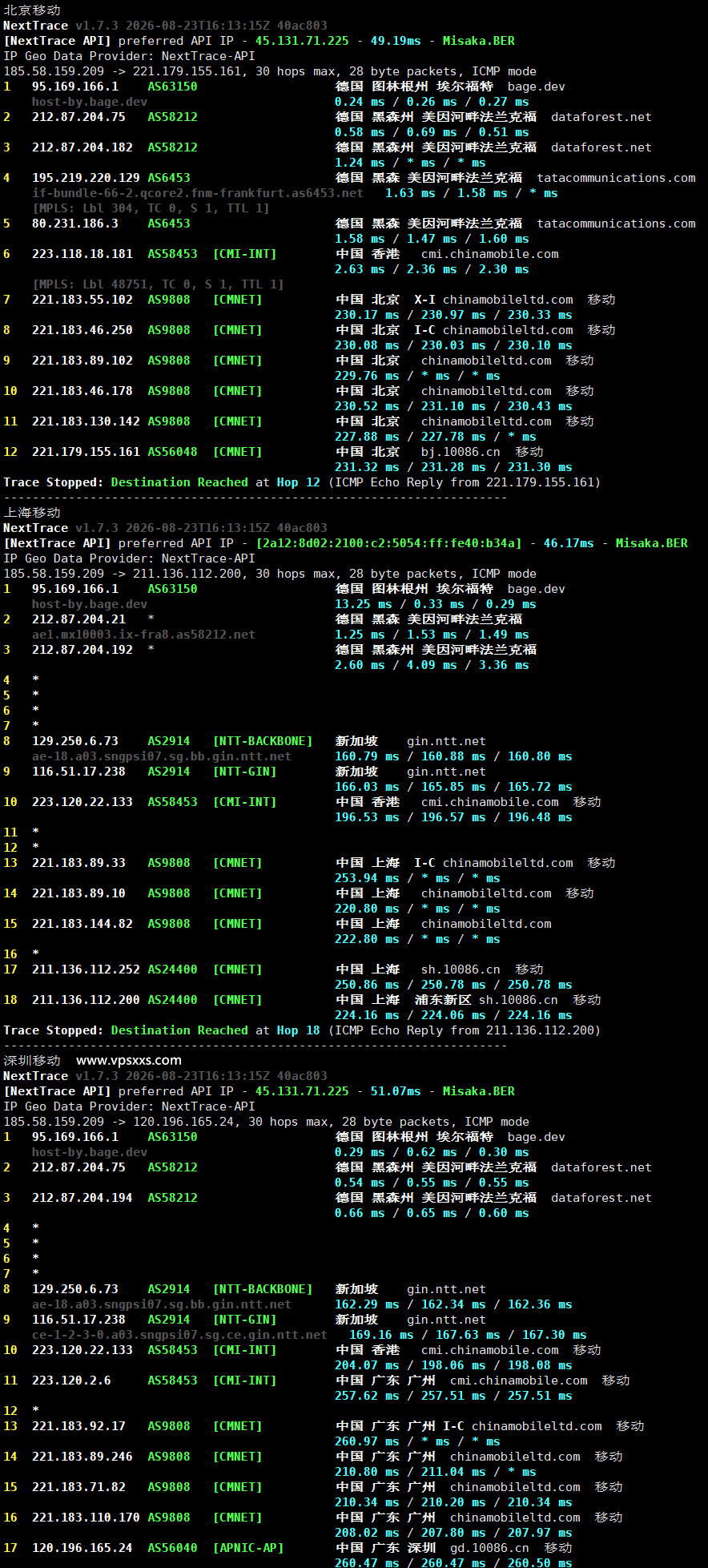708x1568 pixels.
Task: Click hop IP 223.118.18.181
Action: pos(82,254)
